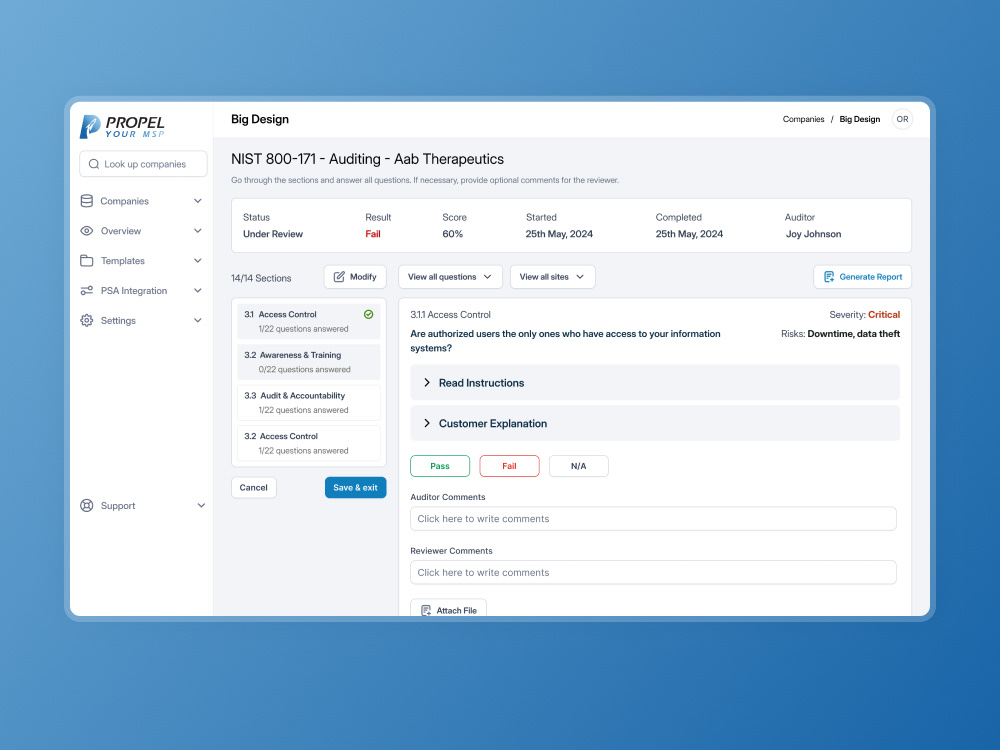1000x750 pixels.
Task: Open the View all questions dropdown
Action: pos(450,277)
